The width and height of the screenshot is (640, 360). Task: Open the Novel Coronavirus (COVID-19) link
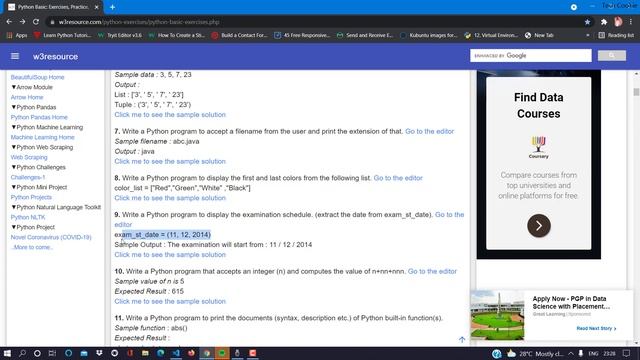[51, 237]
